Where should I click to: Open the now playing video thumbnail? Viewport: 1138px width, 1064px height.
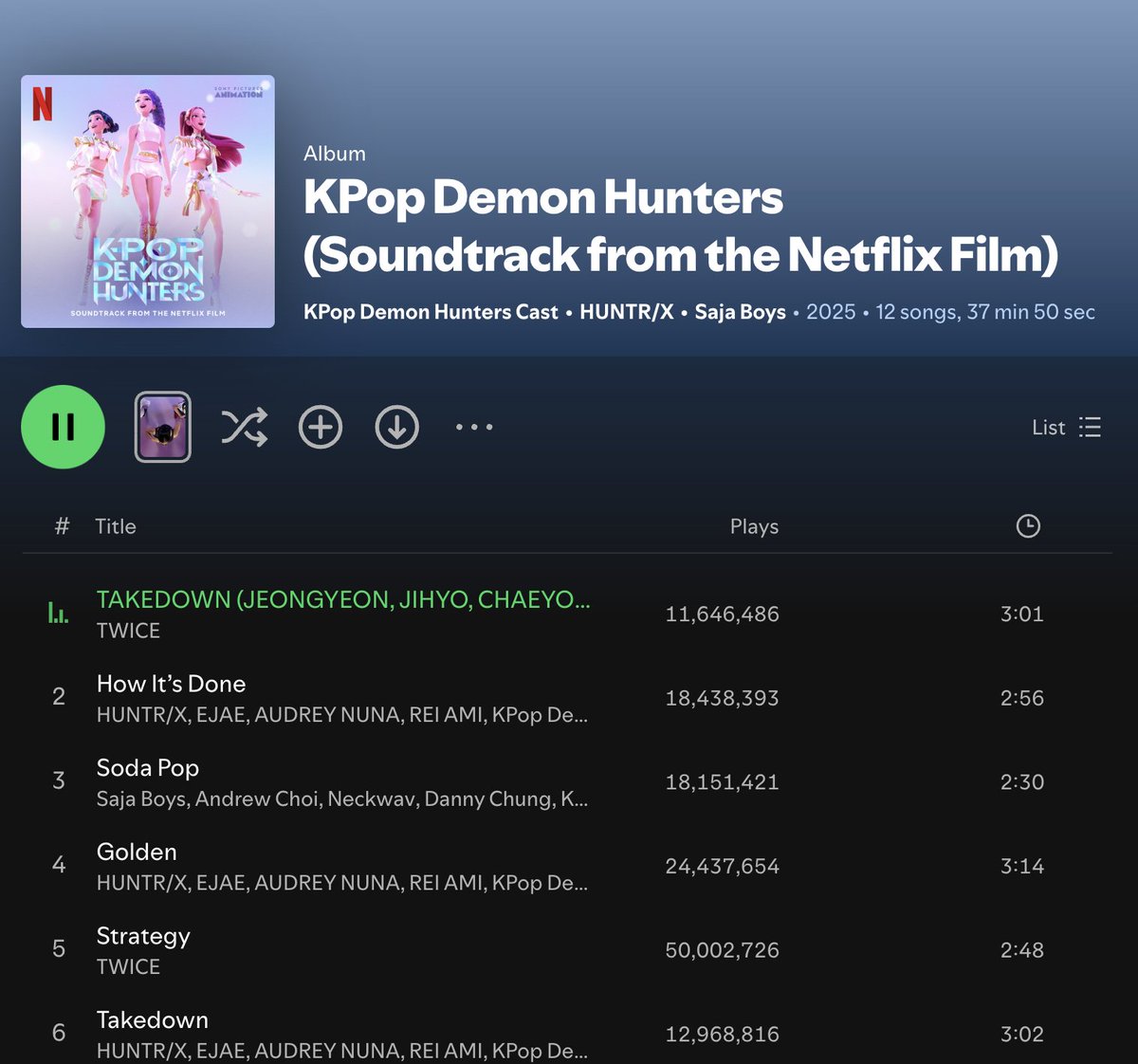click(162, 427)
